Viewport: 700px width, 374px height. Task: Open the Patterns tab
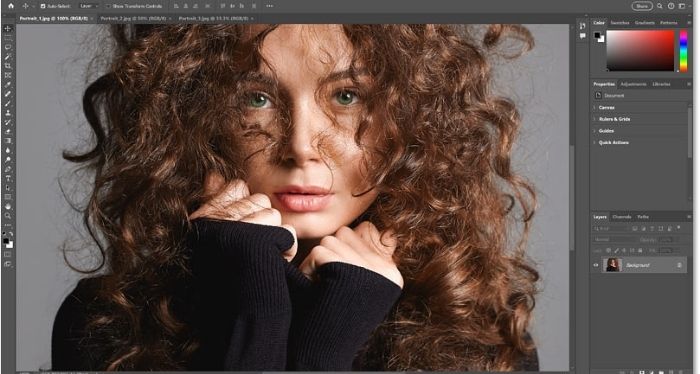pyautogui.click(x=668, y=22)
